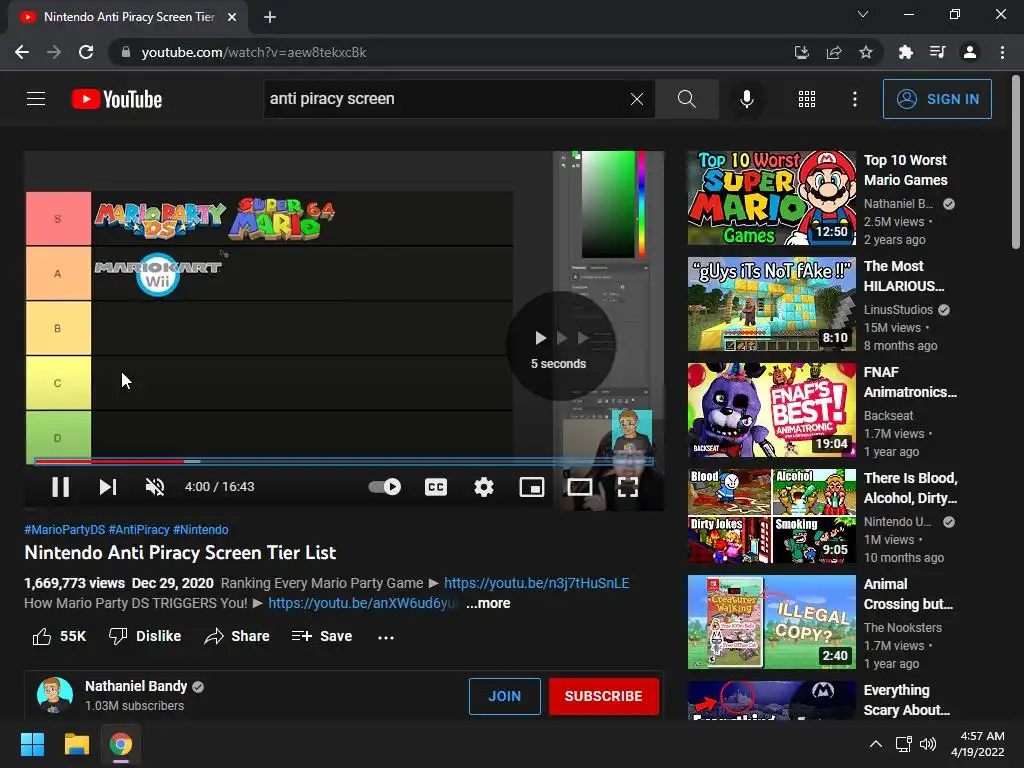Like the video with thumbs up
Image resolution: width=1024 pixels, height=768 pixels.
click(x=59, y=636)
